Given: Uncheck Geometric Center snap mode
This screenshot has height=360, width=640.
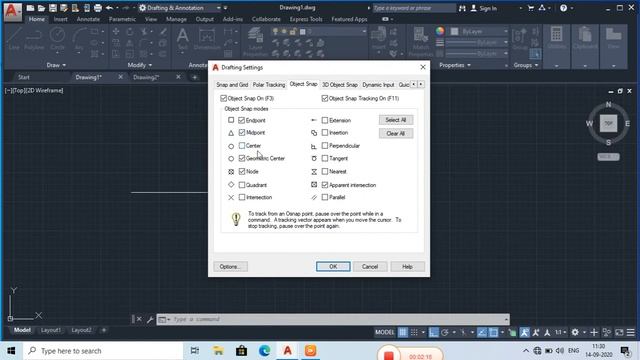Looking at the screenshot, I should [242, 158].
